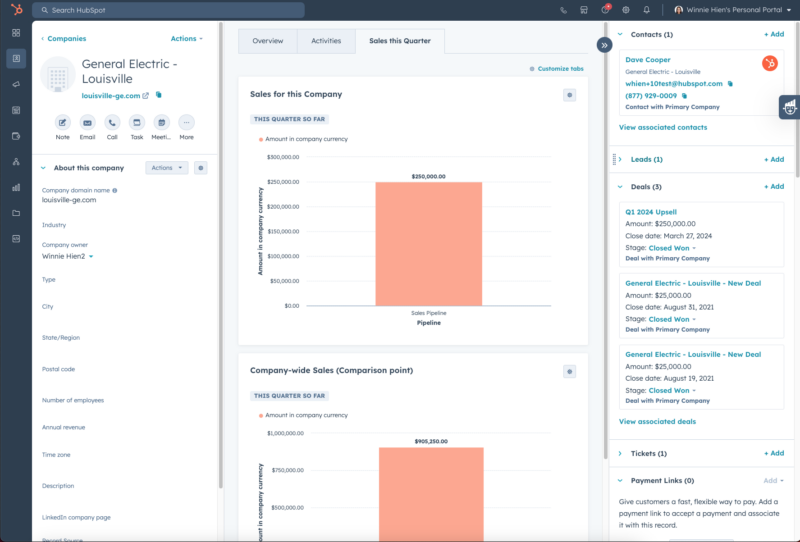Go back to Companies list
Image resolution: width=800 pixels, height=542 pixels.
coord(63,38)
